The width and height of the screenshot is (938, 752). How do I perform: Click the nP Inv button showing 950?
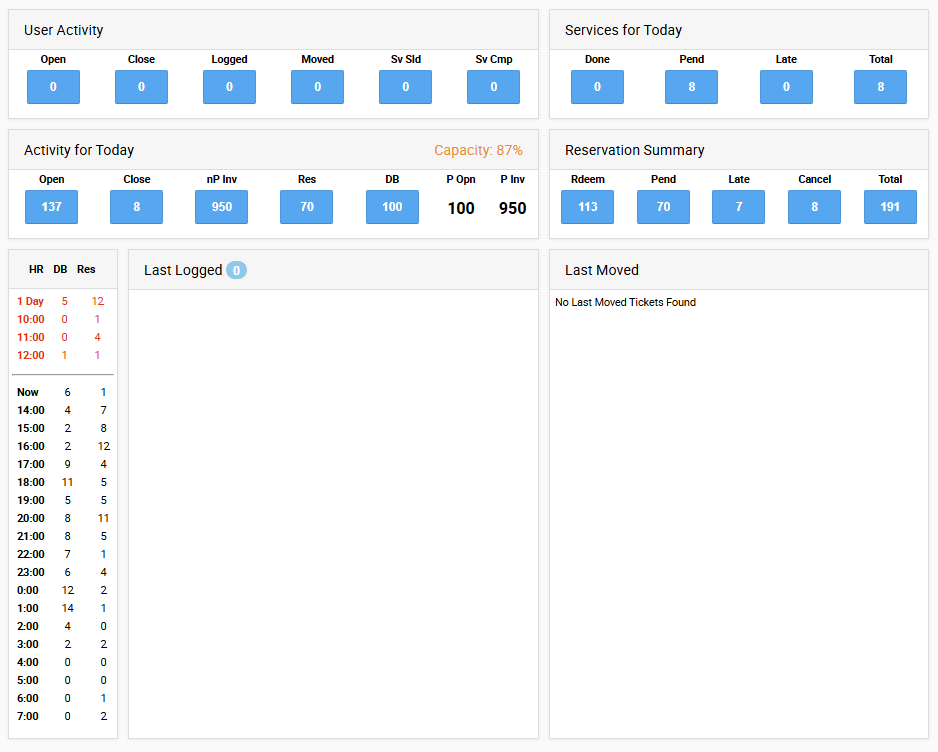[221, 207]
